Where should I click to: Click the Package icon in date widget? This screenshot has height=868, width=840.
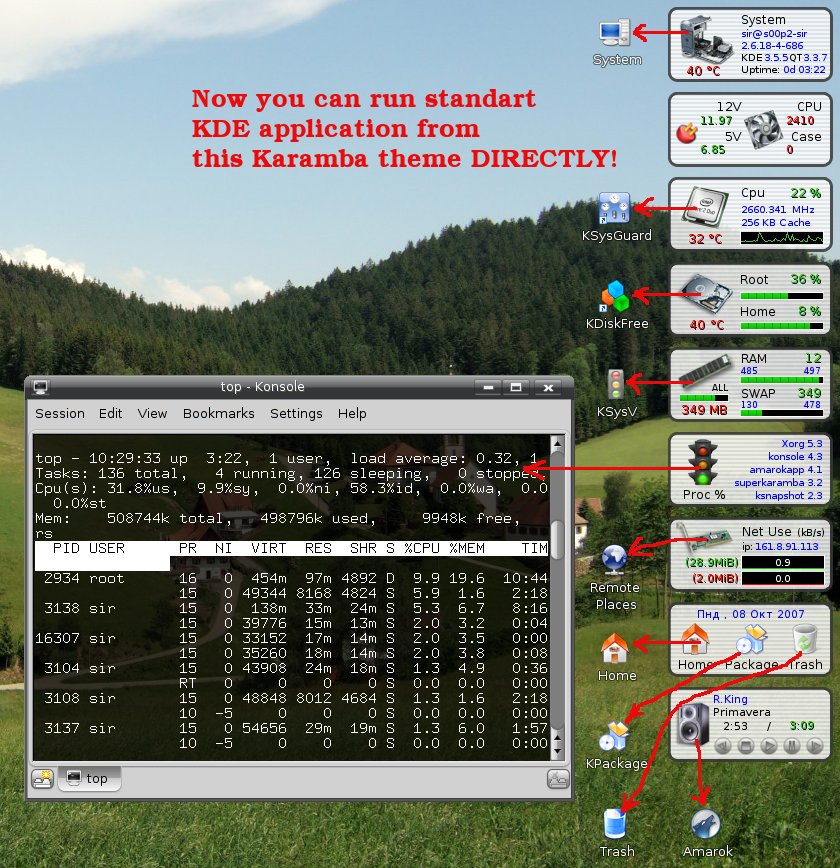(x=751, y=639)
